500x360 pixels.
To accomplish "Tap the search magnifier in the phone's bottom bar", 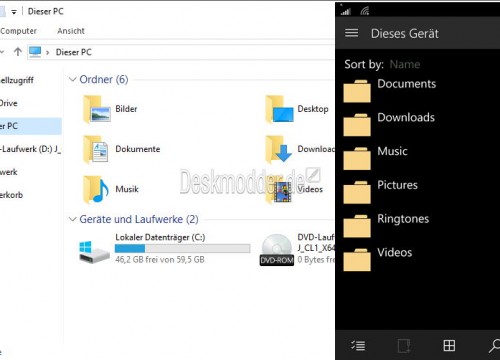I will [x=494, y=345].
